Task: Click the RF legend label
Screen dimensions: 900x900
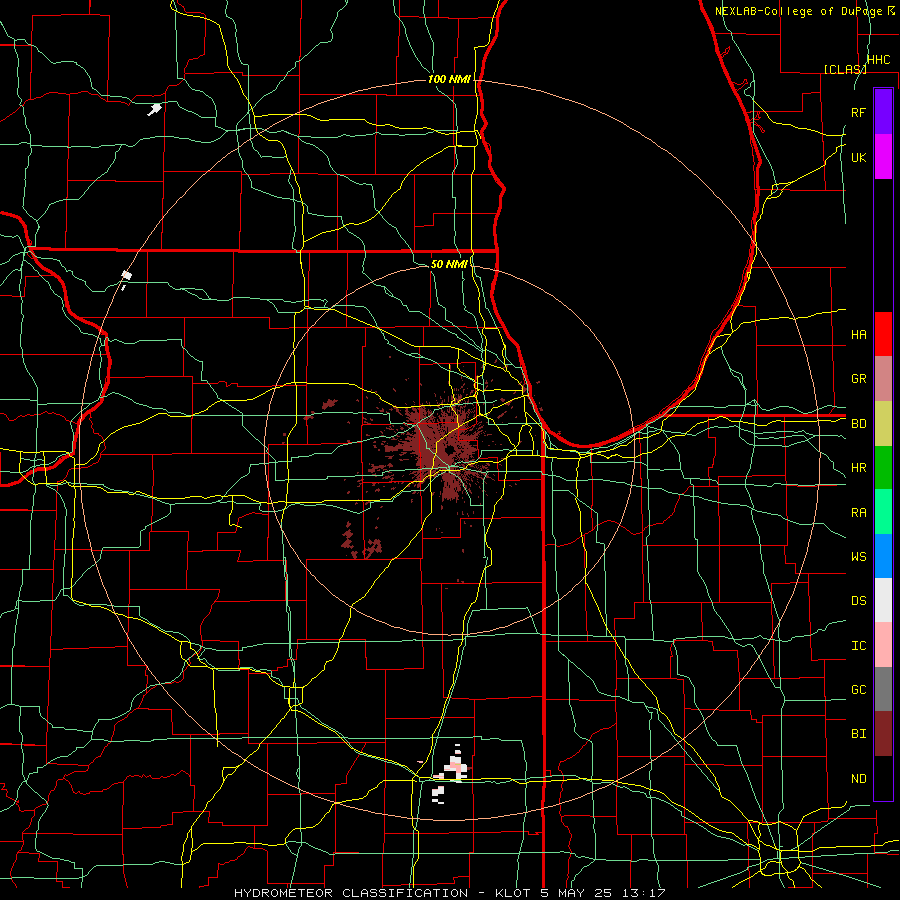Action: [x=858, y=112]
